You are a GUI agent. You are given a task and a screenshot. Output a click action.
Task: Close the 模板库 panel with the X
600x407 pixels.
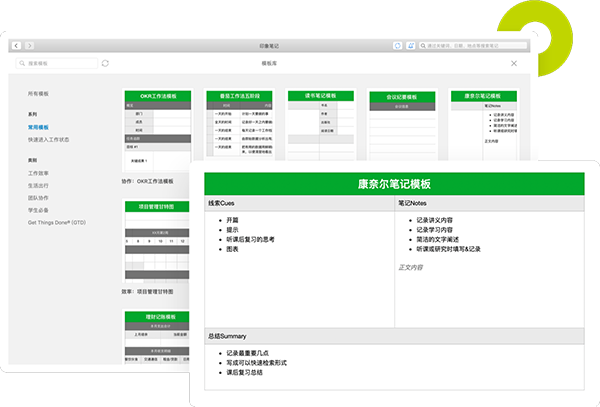tap(514, 63)
